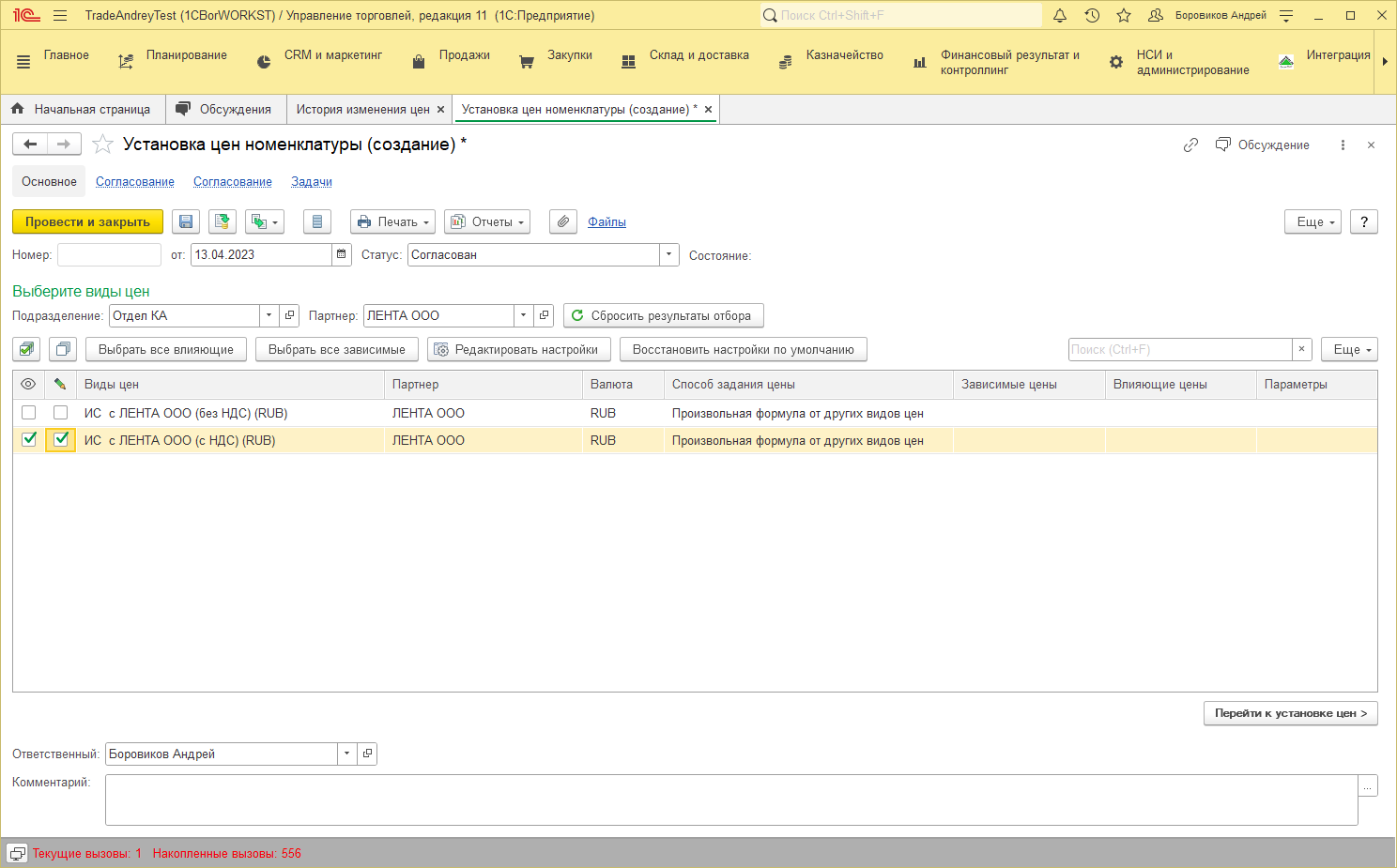This screenshot has width=1397, height=868.
Task: Click Провести и закрыть button
Action: [87, 221]
